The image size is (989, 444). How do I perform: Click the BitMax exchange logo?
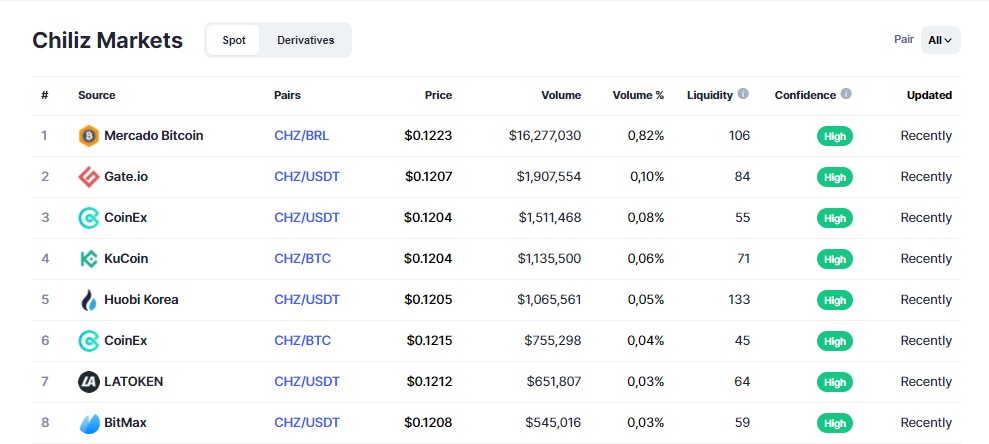click(x=89, y=423)
